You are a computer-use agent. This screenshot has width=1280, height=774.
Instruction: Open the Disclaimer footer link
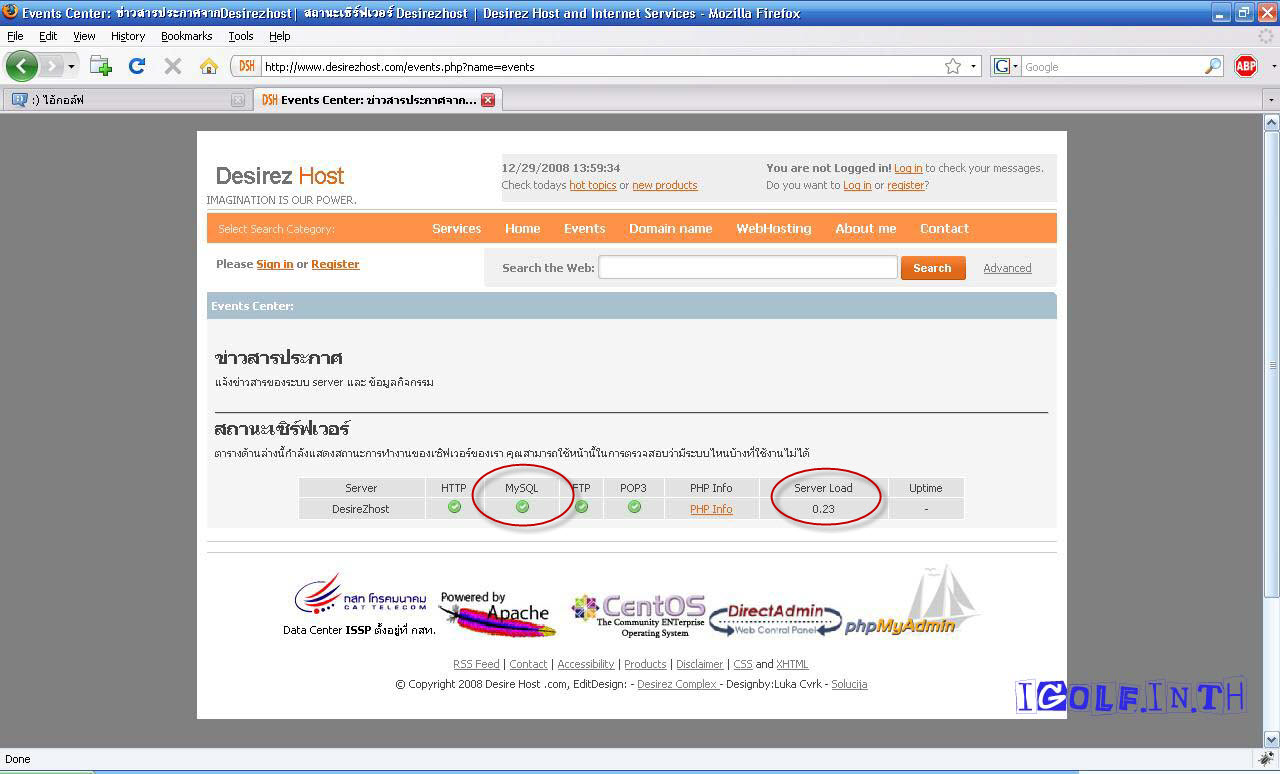pyautogui.click(x=699, y=664)
